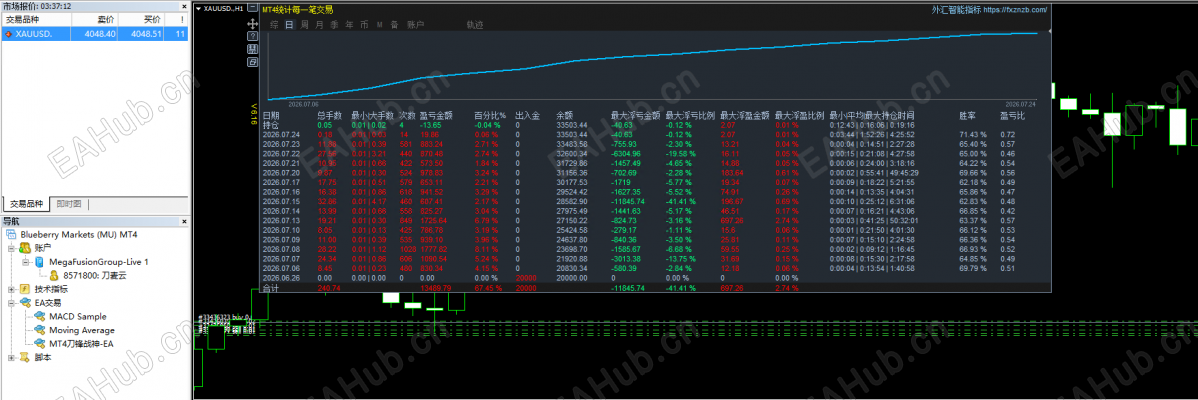Click the account icon for 8571800
Screen dimensions: 1198x400
pos(55,276)
